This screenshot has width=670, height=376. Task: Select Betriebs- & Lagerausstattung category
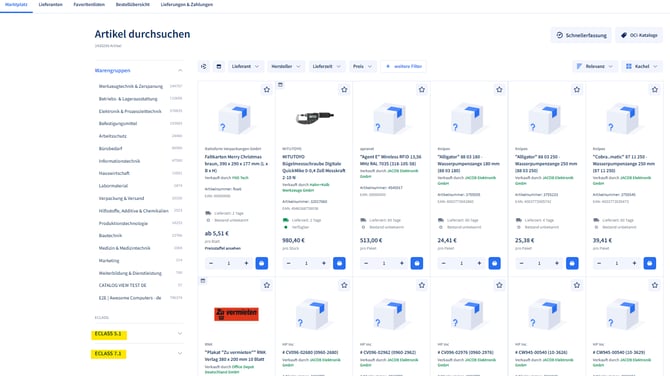[128, 99]
